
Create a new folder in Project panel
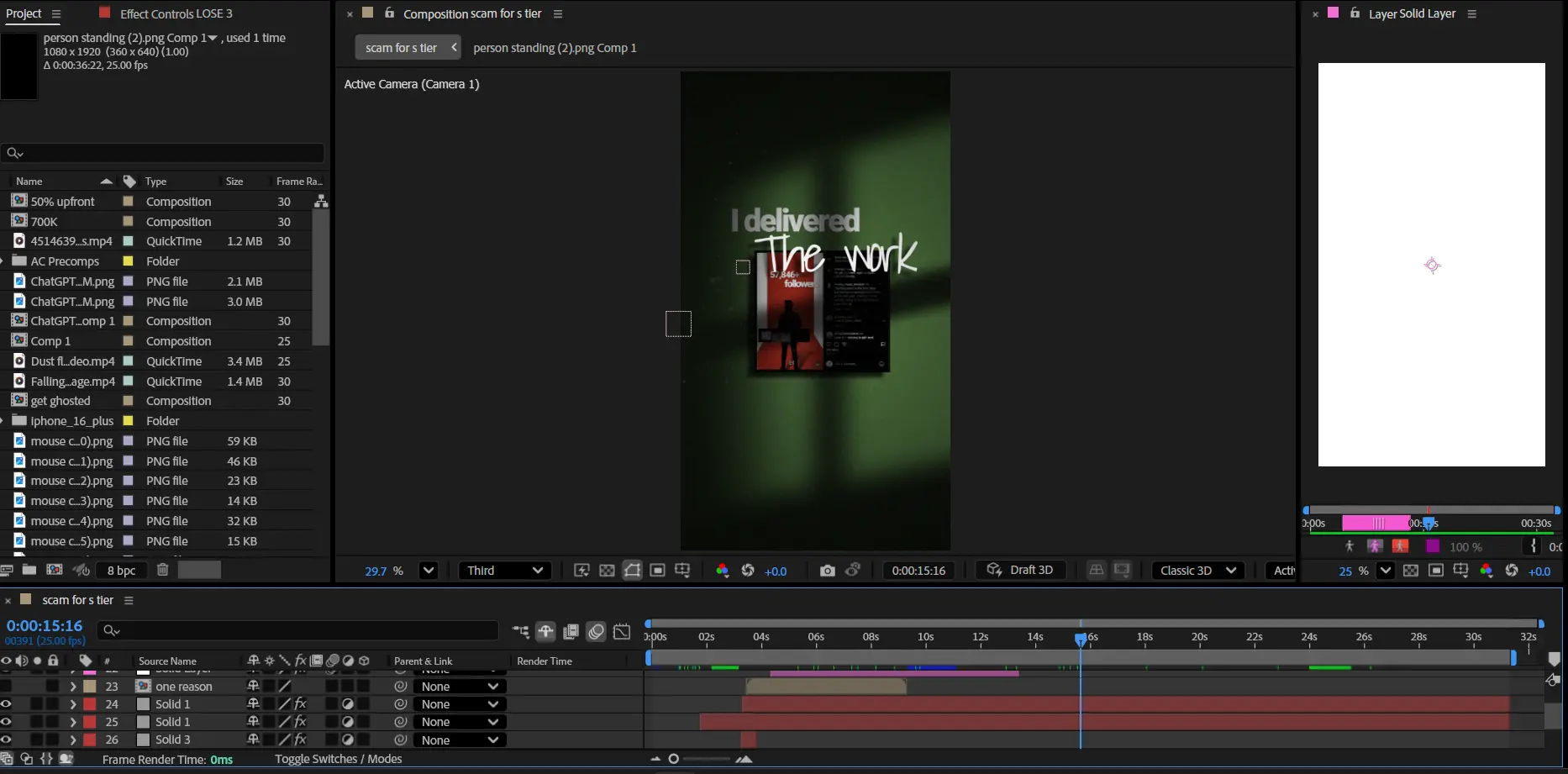[29, 570]
